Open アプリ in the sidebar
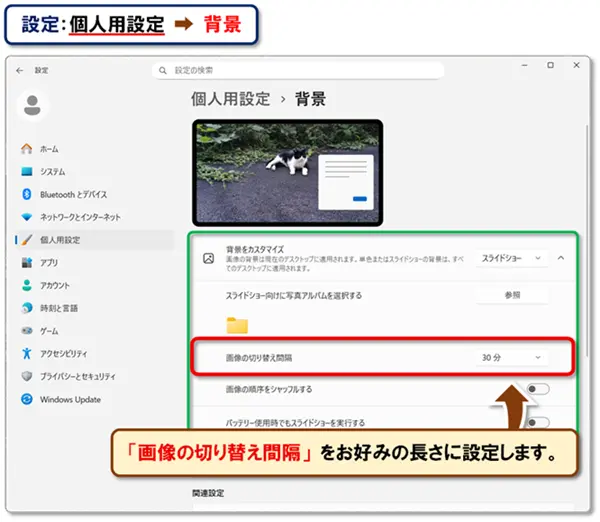 pyautogui.click(x=94, y=263)
